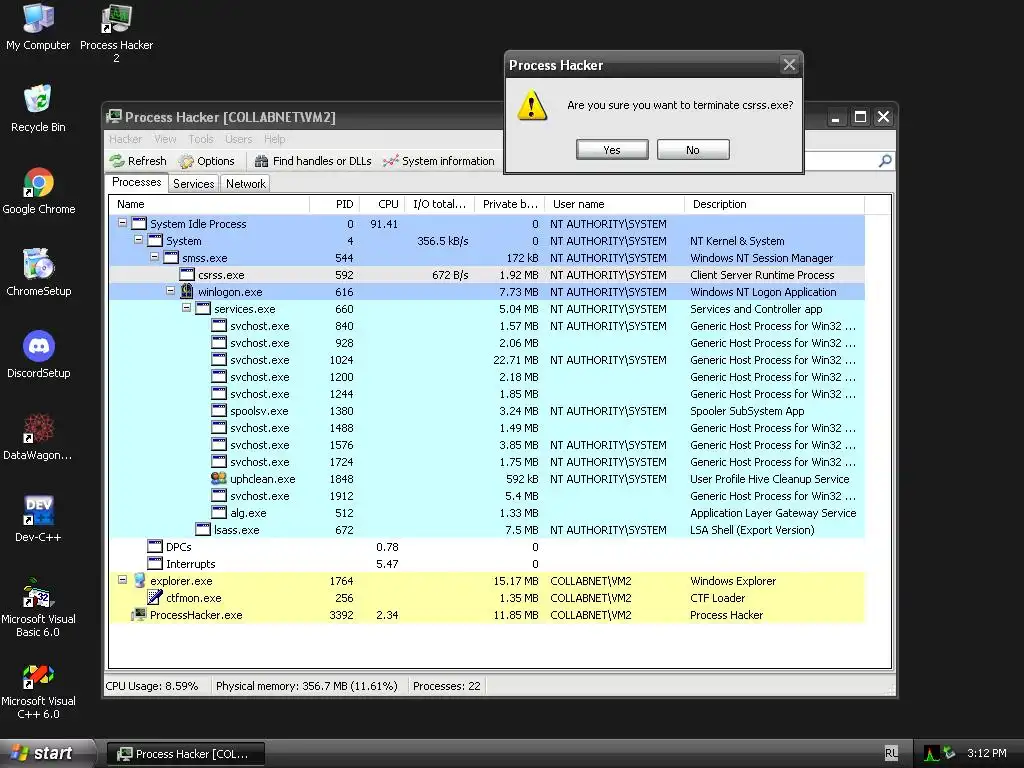Sort by the User name column

tap(614, 204)
